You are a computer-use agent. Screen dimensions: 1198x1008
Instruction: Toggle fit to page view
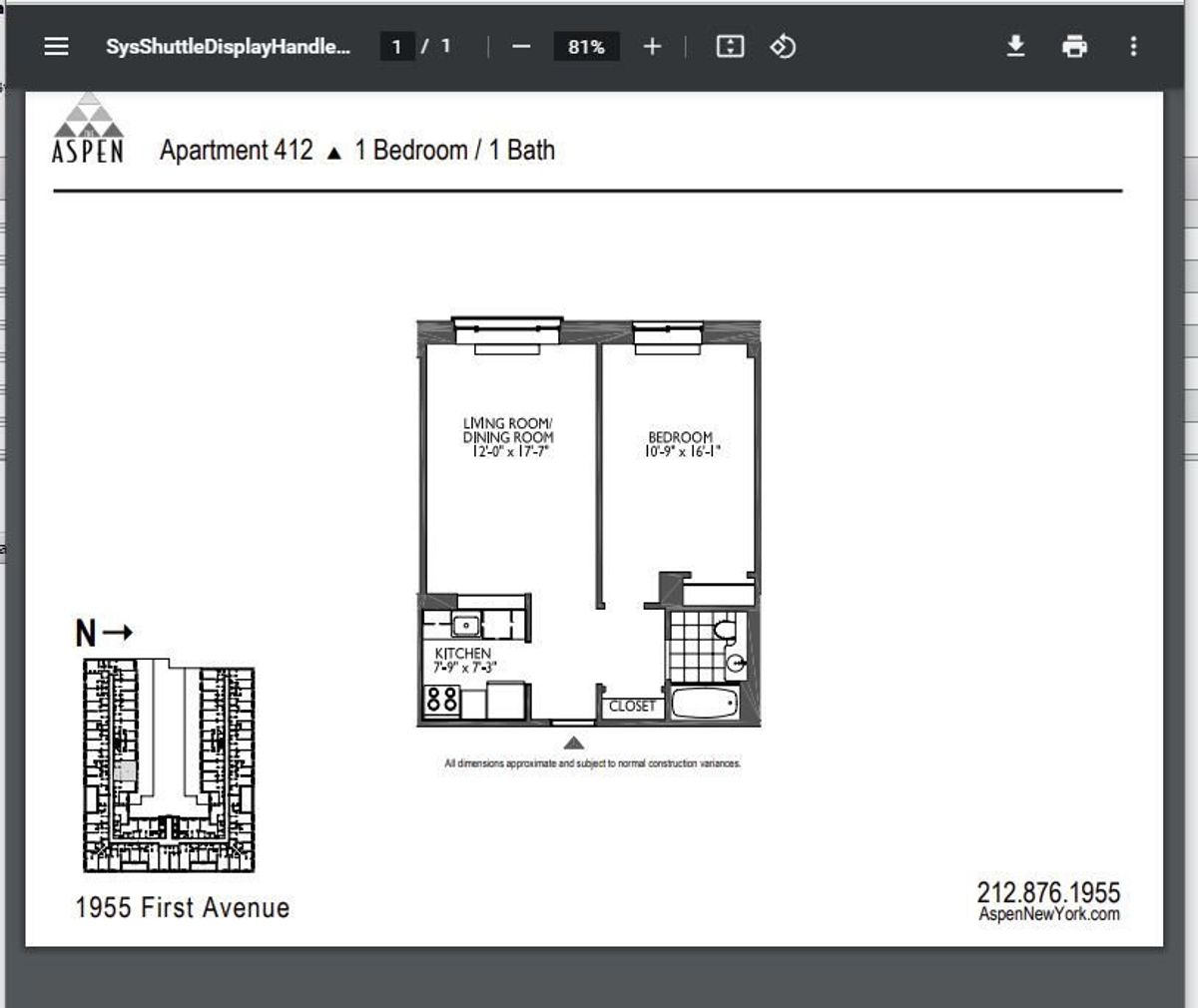pyautogui.click(x=730, y=46)
